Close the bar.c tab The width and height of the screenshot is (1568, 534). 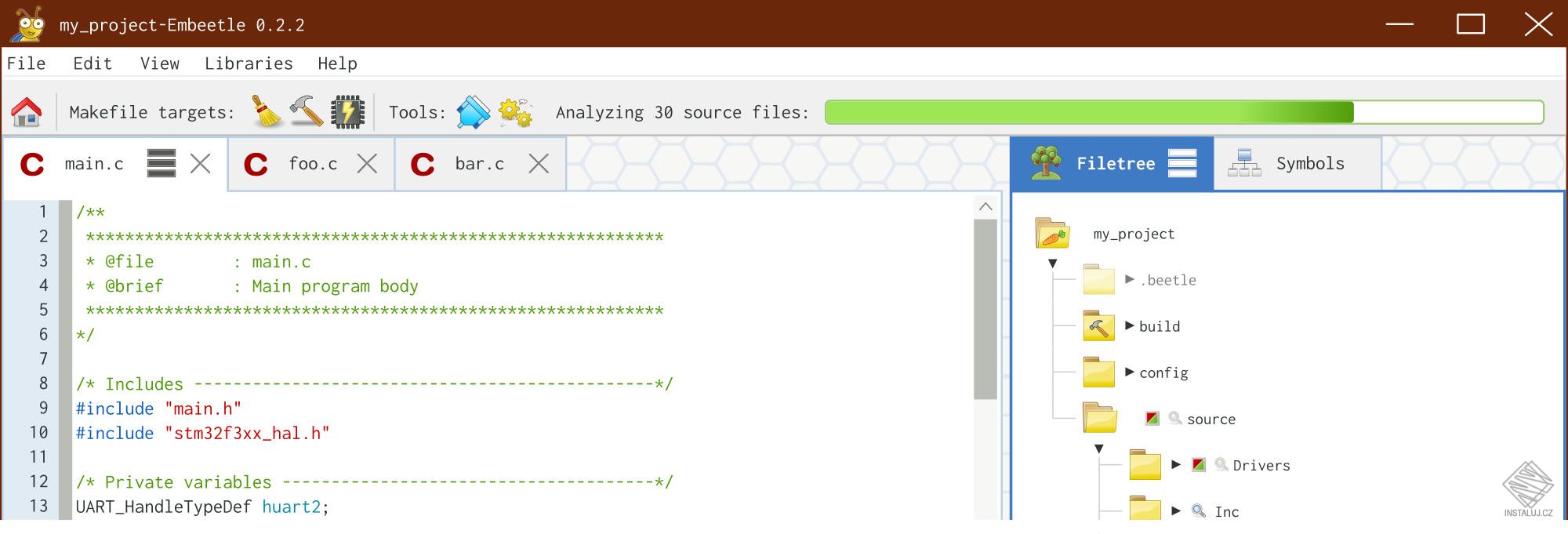pos(539,164)
